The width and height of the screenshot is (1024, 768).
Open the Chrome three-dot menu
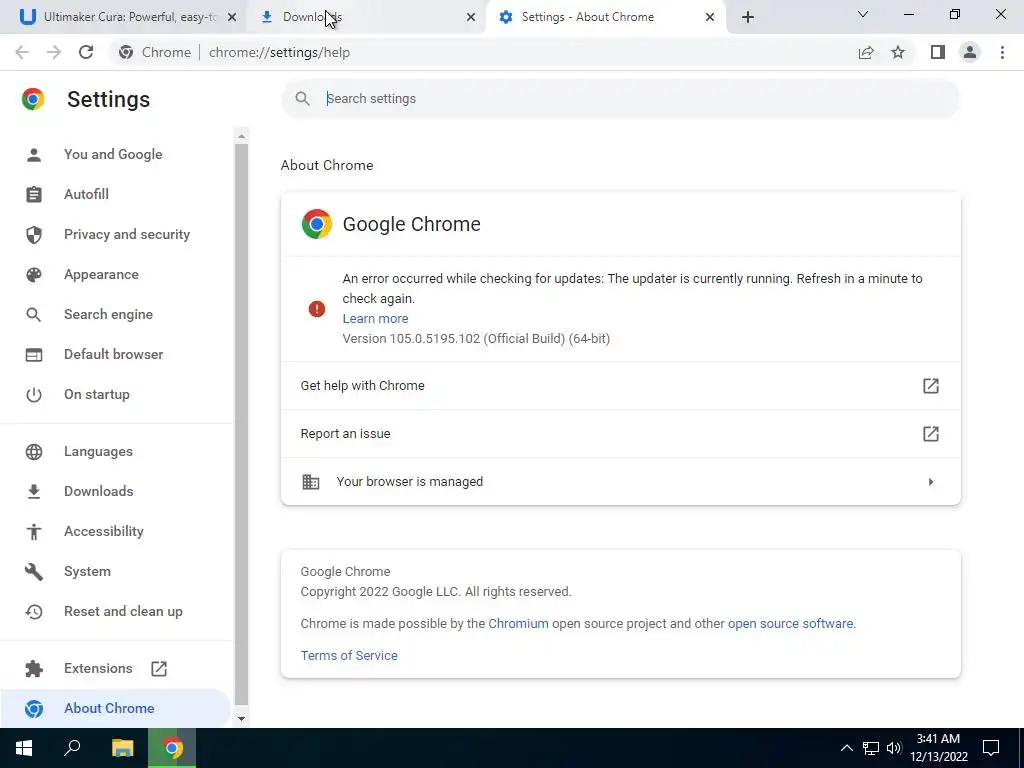(1002, 52)
